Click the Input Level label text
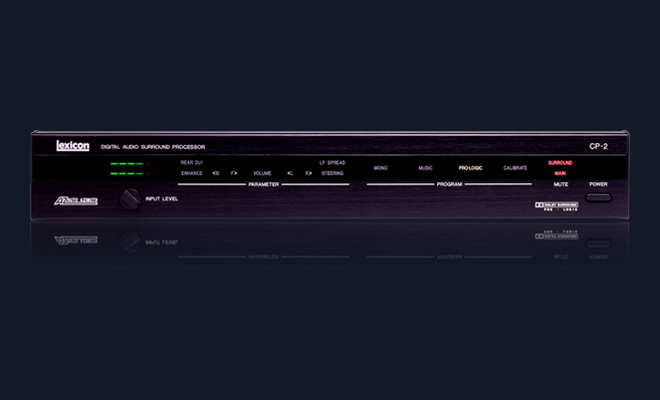660x400 pixels. [x=162, y=199]
